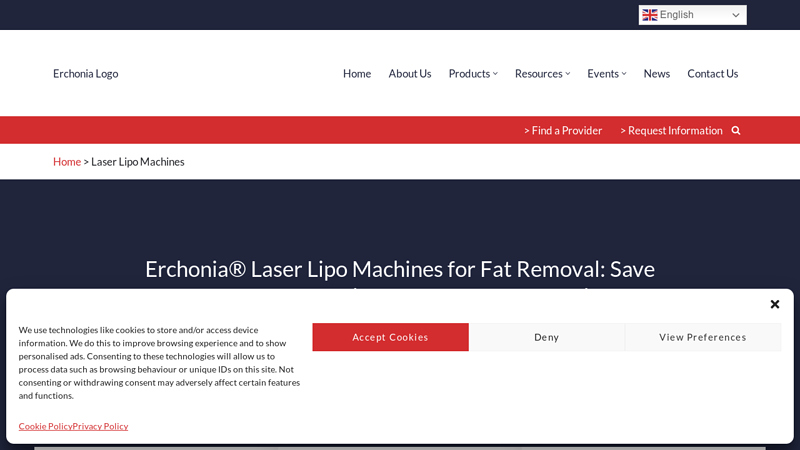Viewport: 800px width, 450px height.
Task: Click Laser Lipo Machines breadcrumb text
Action: tap(138, 162)
